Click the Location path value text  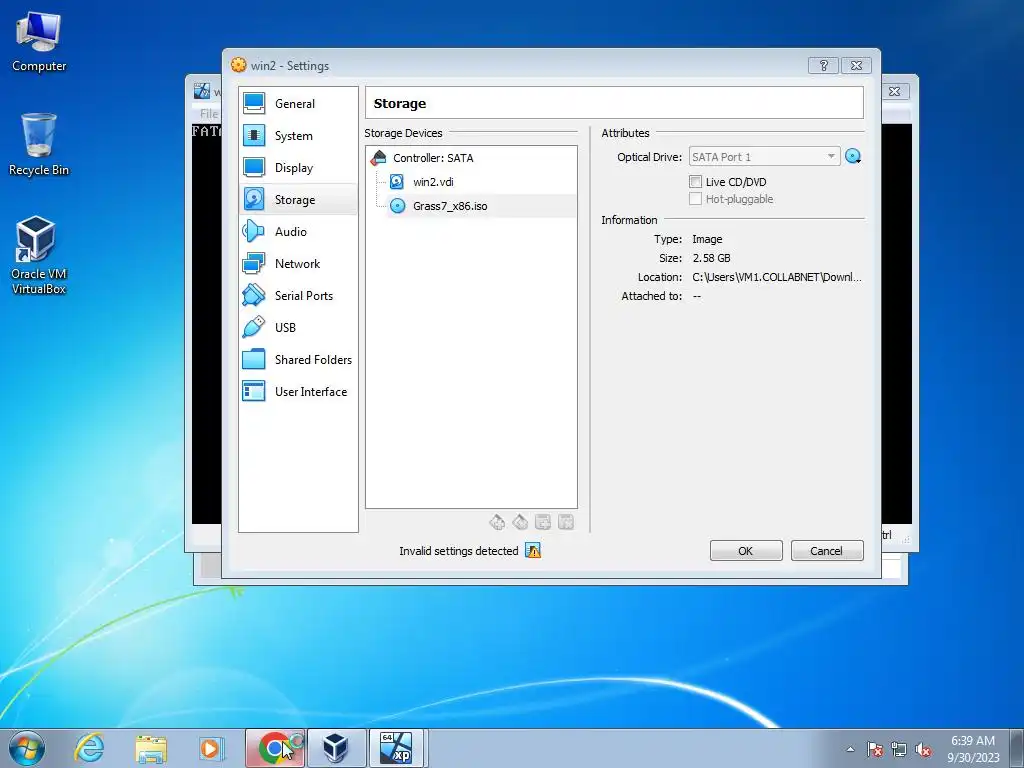[x=776, y=277]
